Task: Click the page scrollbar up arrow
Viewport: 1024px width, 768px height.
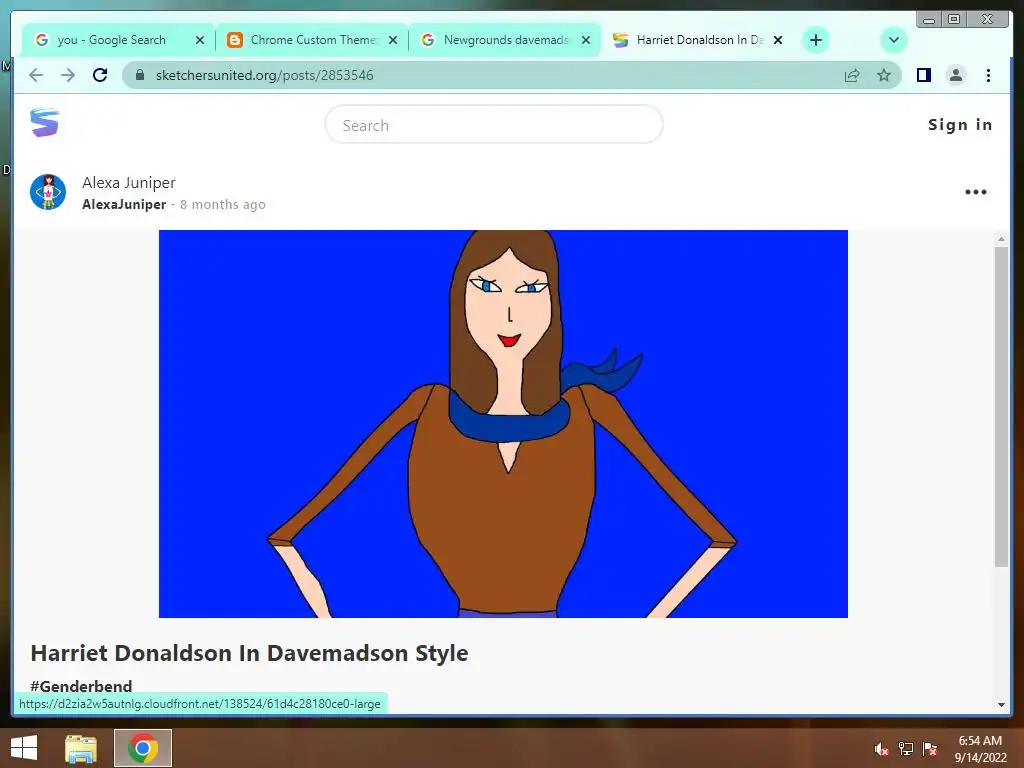Action: pos(1001,239)
